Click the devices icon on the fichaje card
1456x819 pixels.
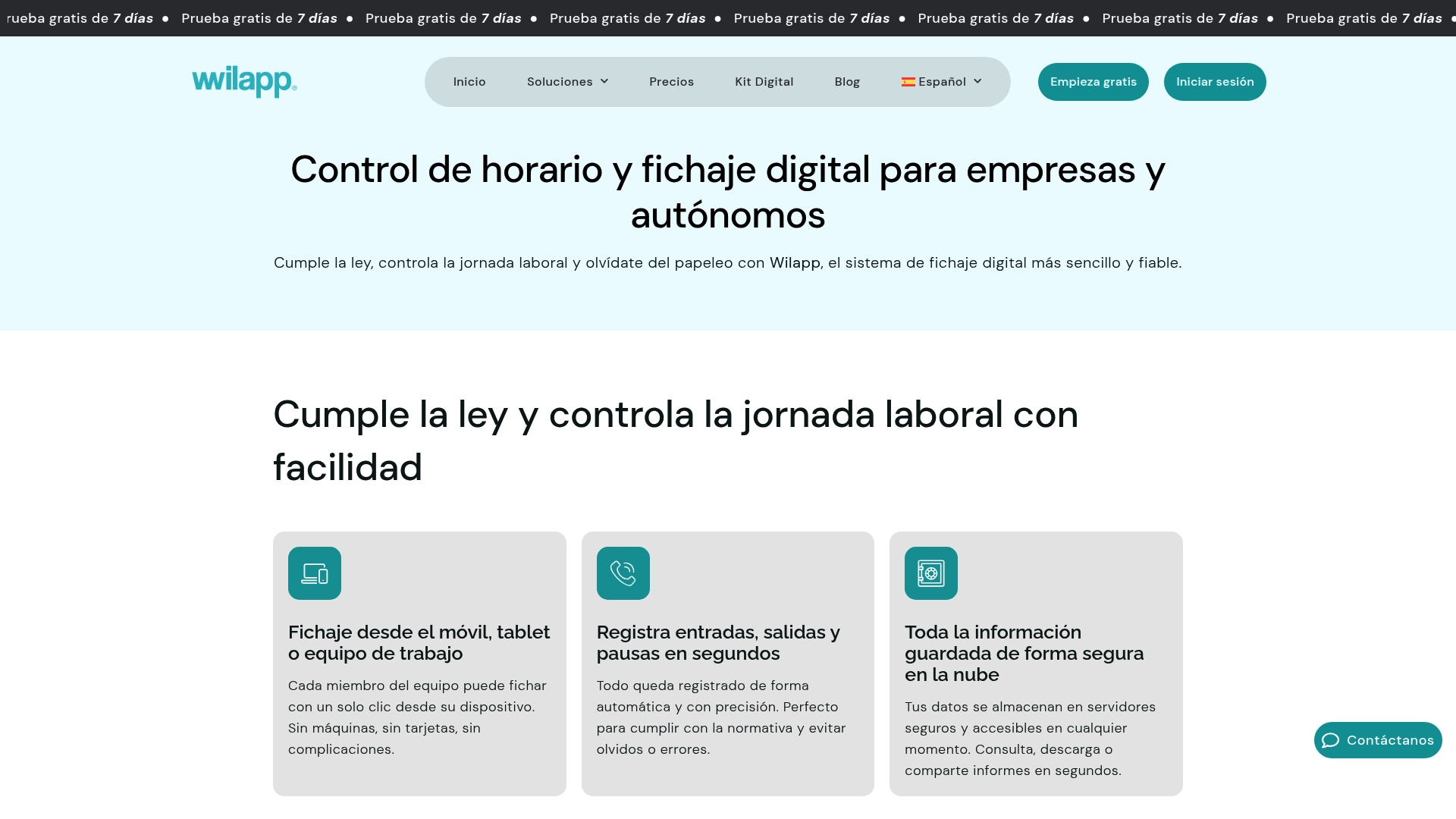pos(315,573)
